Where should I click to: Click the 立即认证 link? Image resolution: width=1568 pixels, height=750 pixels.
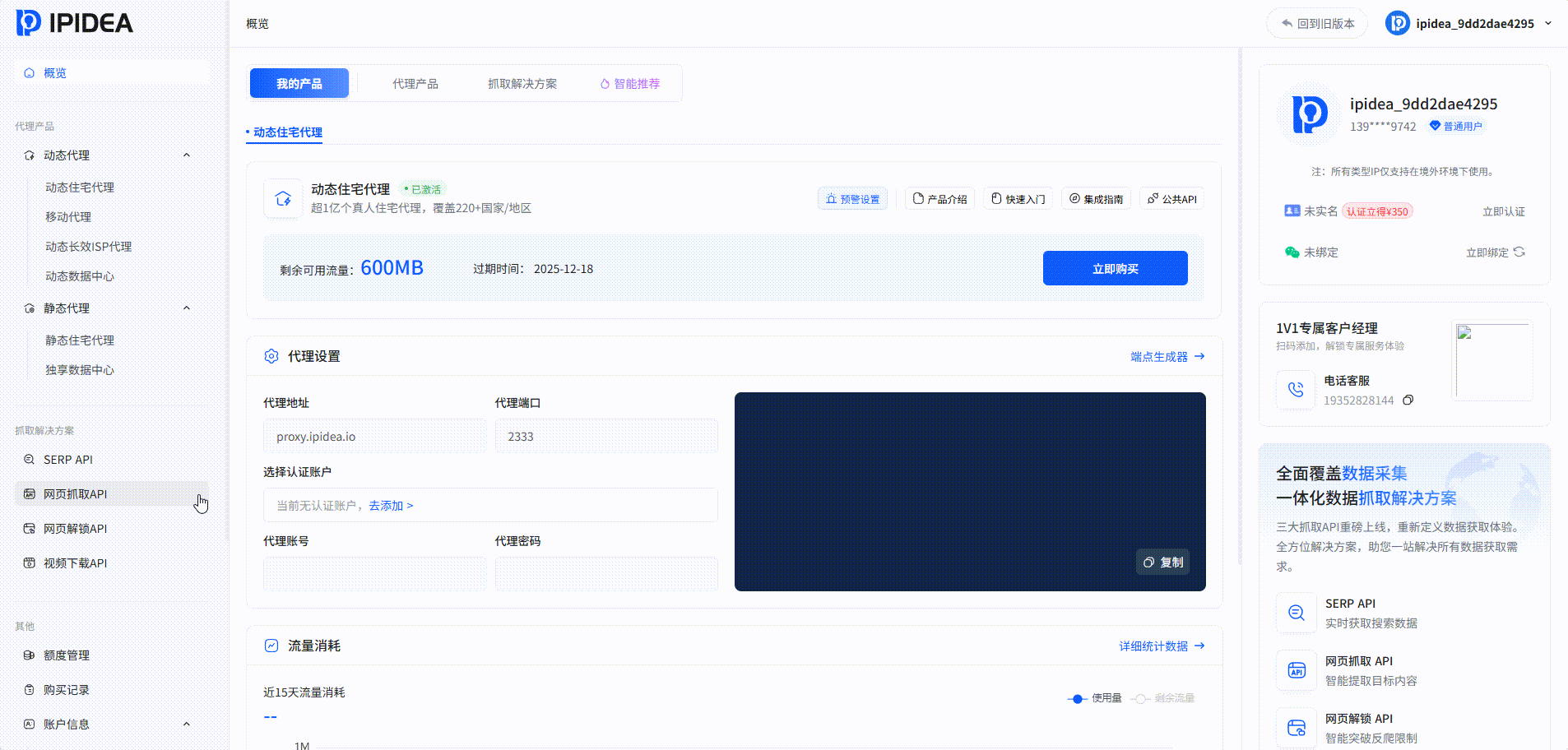click(1504, 211)
